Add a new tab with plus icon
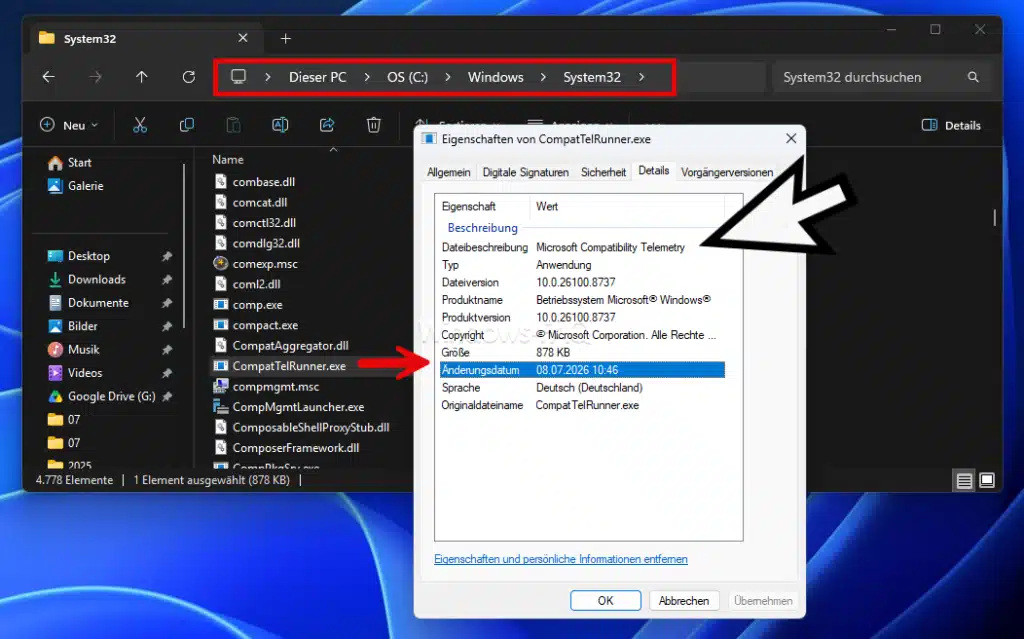The image size is (1024, 639). tap(285, 39)
